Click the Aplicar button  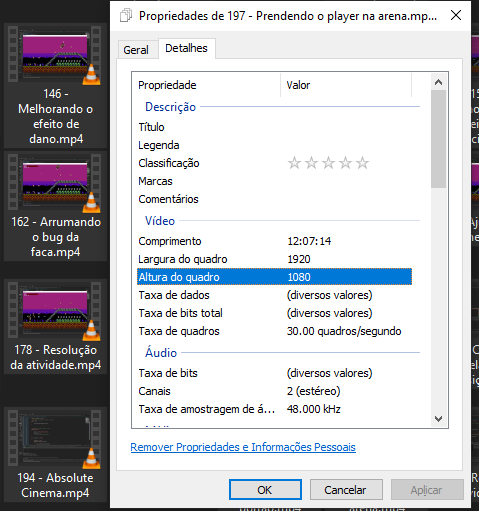(427, 490)
